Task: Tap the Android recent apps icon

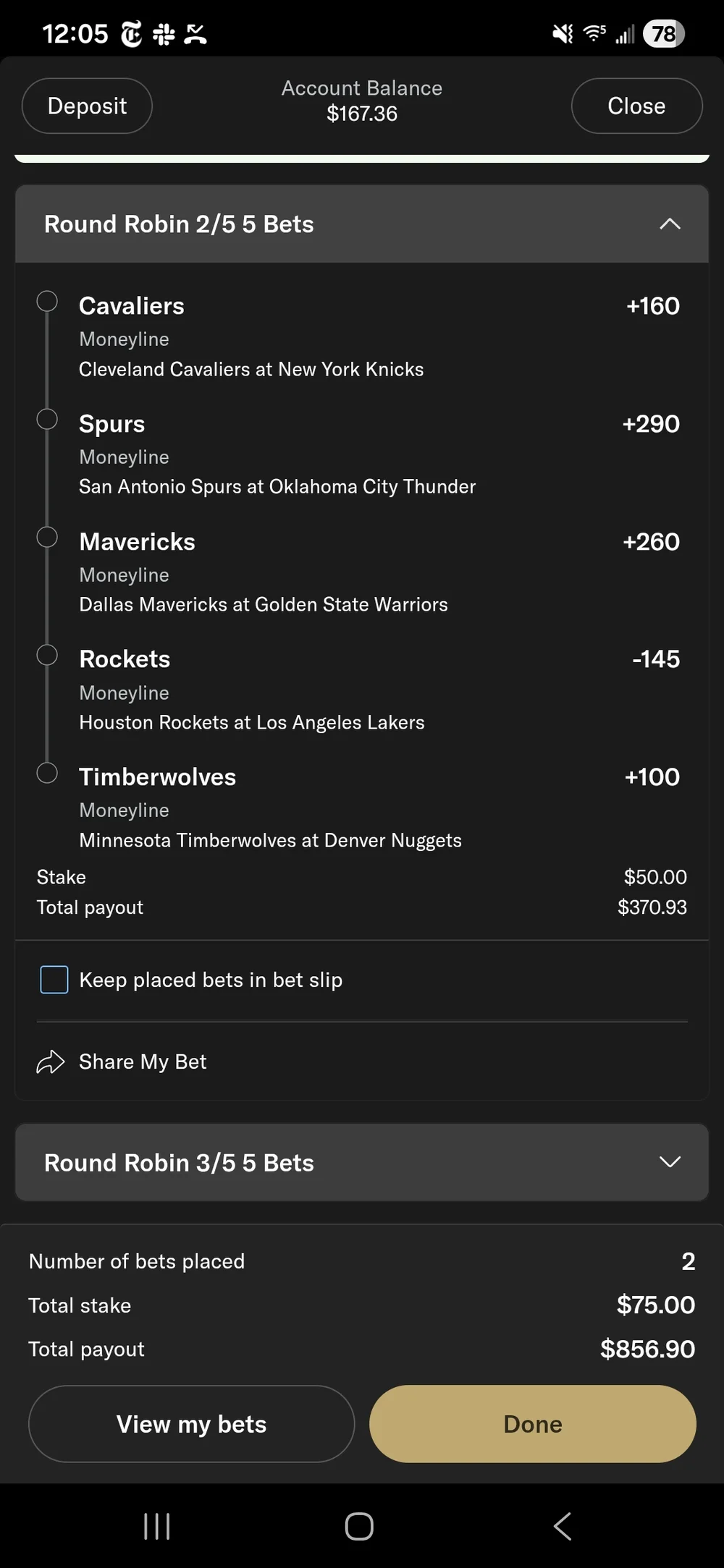Action: pyautogui.click(x=156, y=1526)
